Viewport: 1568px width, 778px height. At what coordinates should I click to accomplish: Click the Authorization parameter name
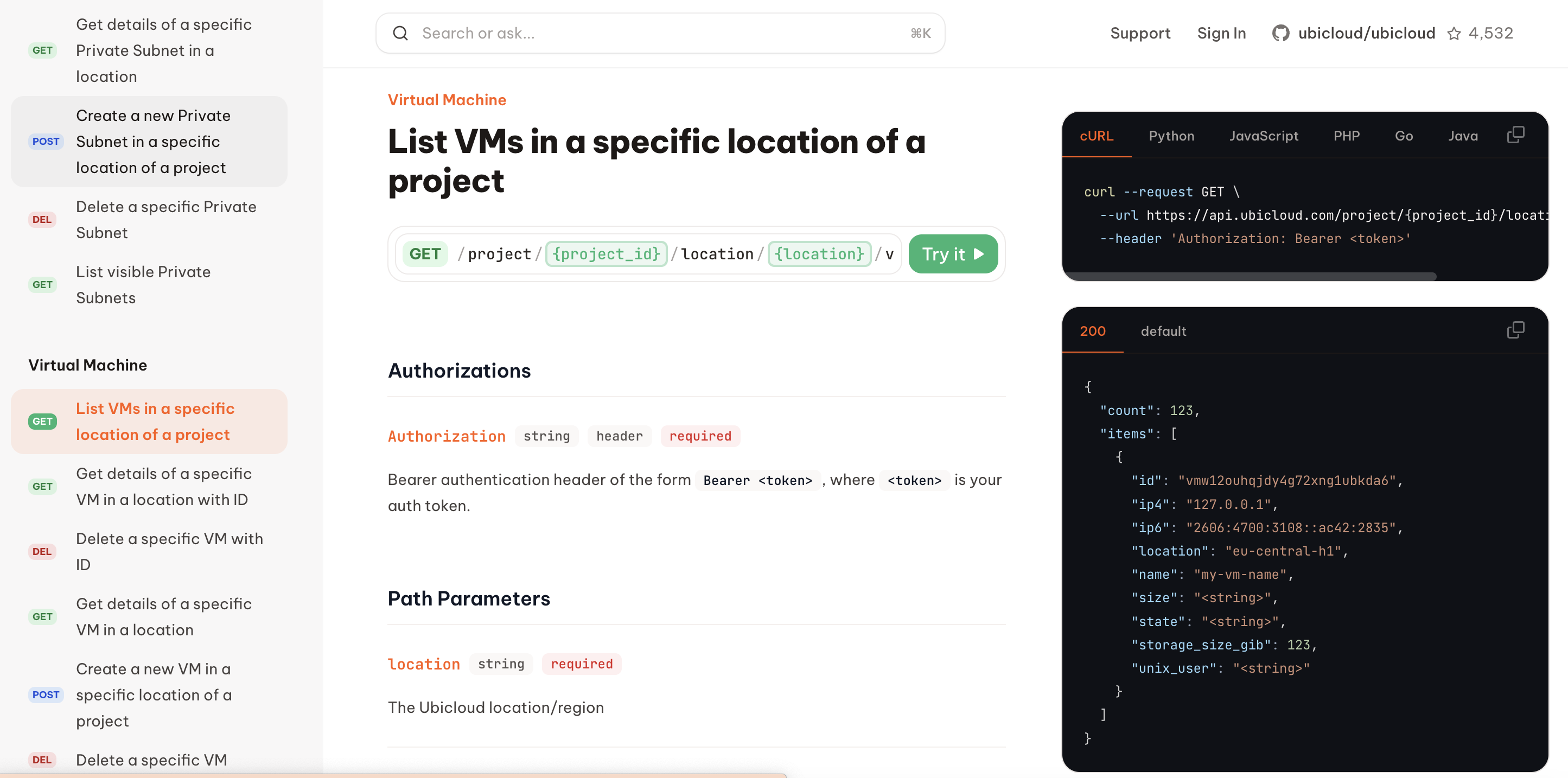pyautogui.click(x=446, y=436)
